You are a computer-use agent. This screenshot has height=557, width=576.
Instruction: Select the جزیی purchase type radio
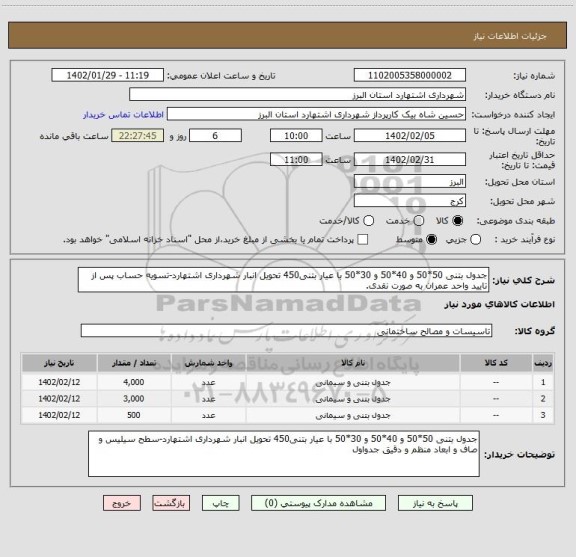point(476,240)
